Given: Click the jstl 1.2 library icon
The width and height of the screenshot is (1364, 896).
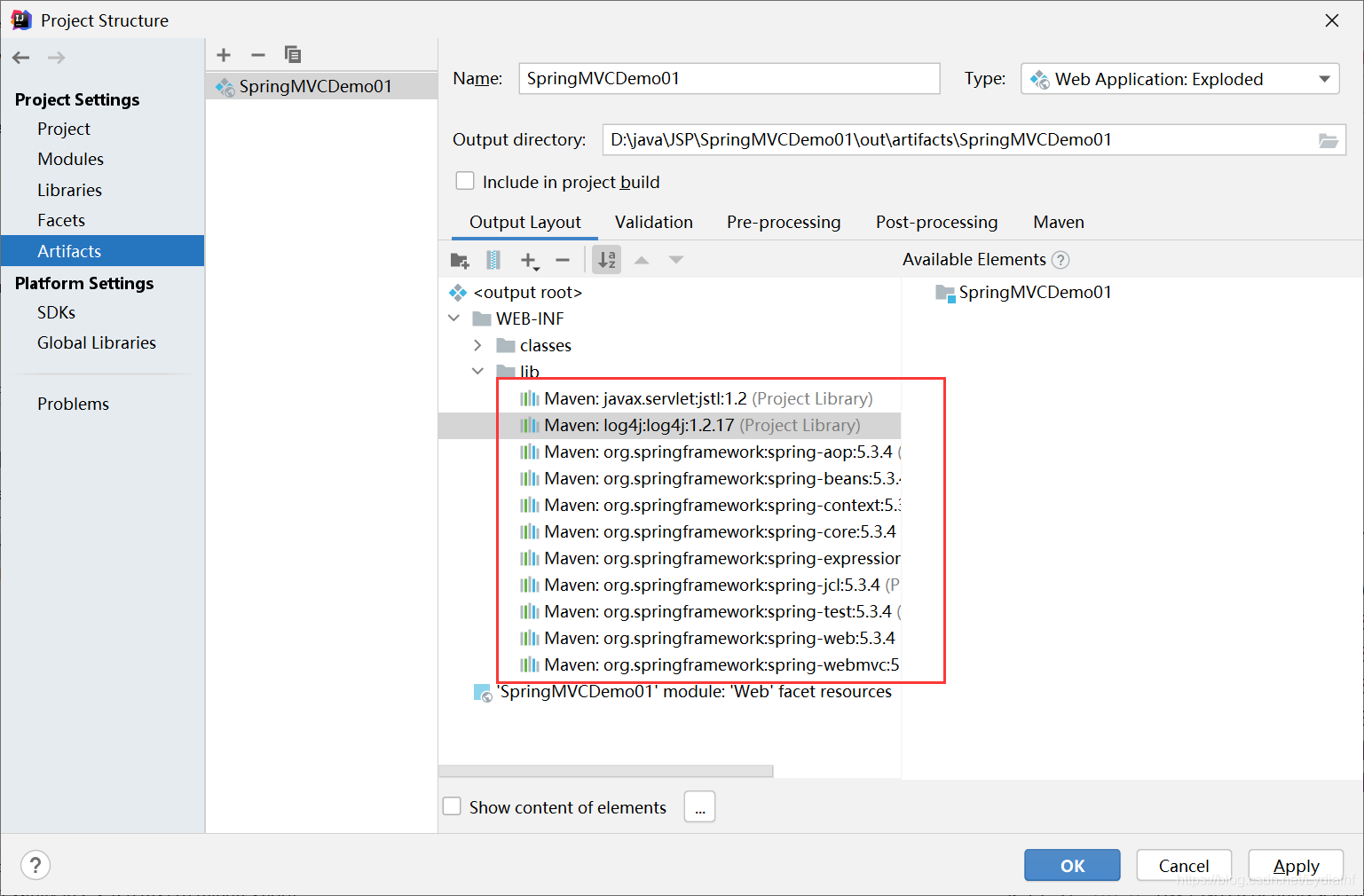Looking at the screenshot, I should (530, 398).
